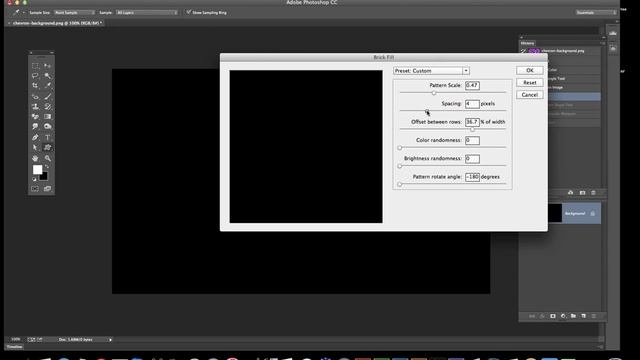Toggle Show Sampling Ring checkbox
The image size is (640, 360).
[188, 12]
